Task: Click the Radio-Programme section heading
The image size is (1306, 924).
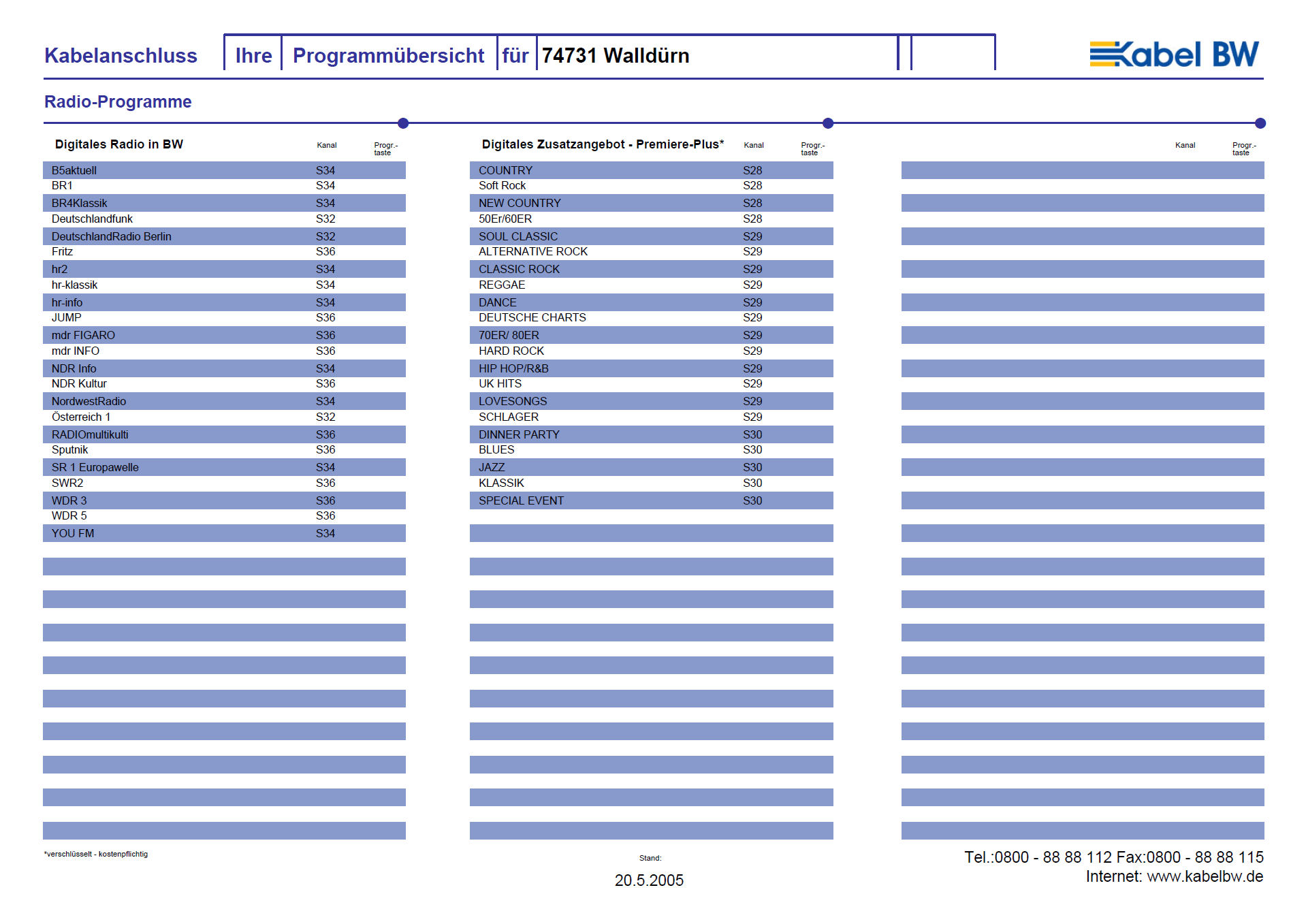Action: tap(118, 101)
